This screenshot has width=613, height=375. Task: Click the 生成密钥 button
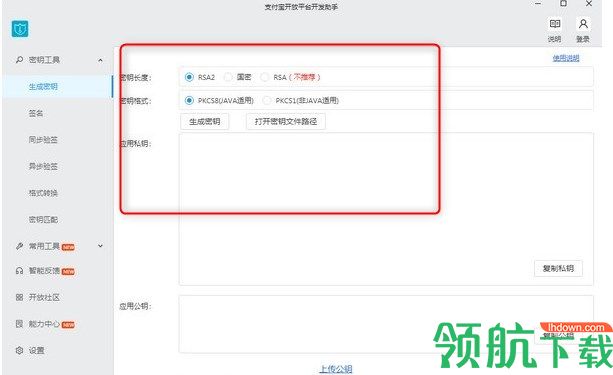204,122
